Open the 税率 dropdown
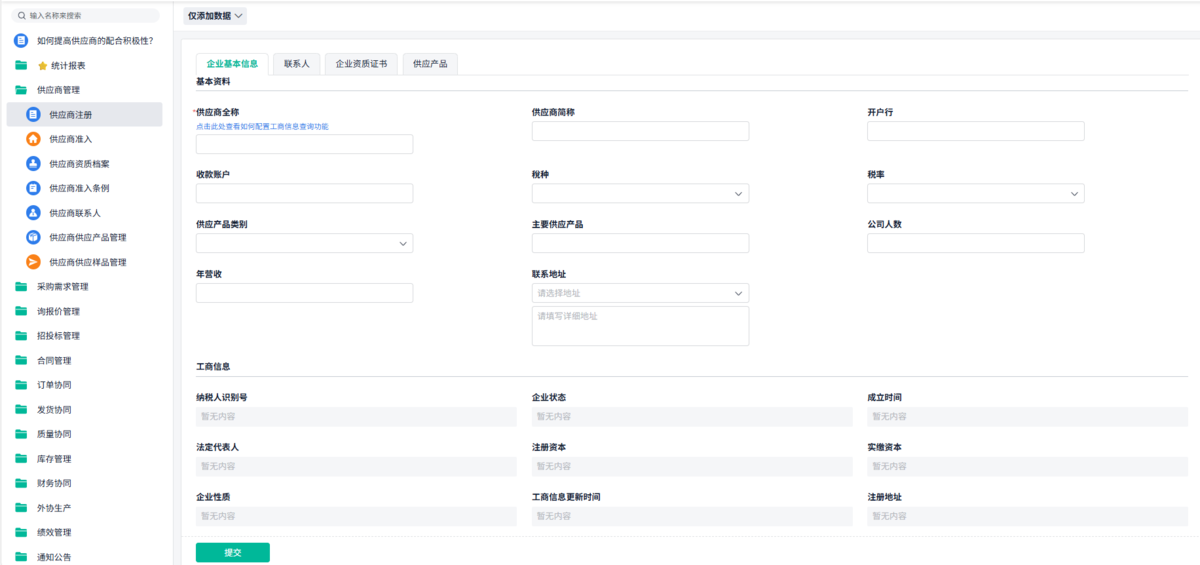The width and height of the screenshot is (1200, 565). tap(976, 194)
